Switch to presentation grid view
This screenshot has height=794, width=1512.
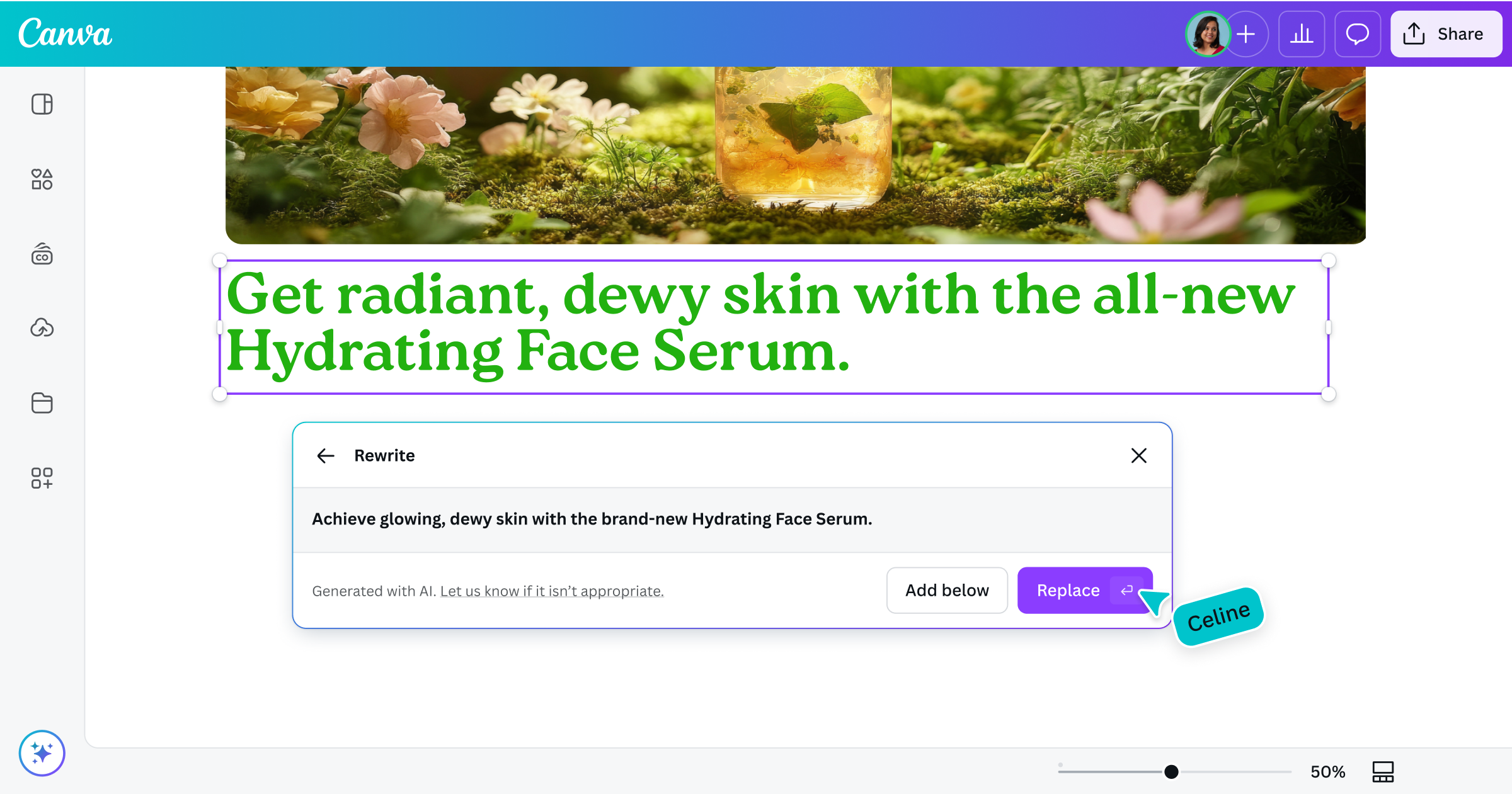click(x=1382, y=771)
